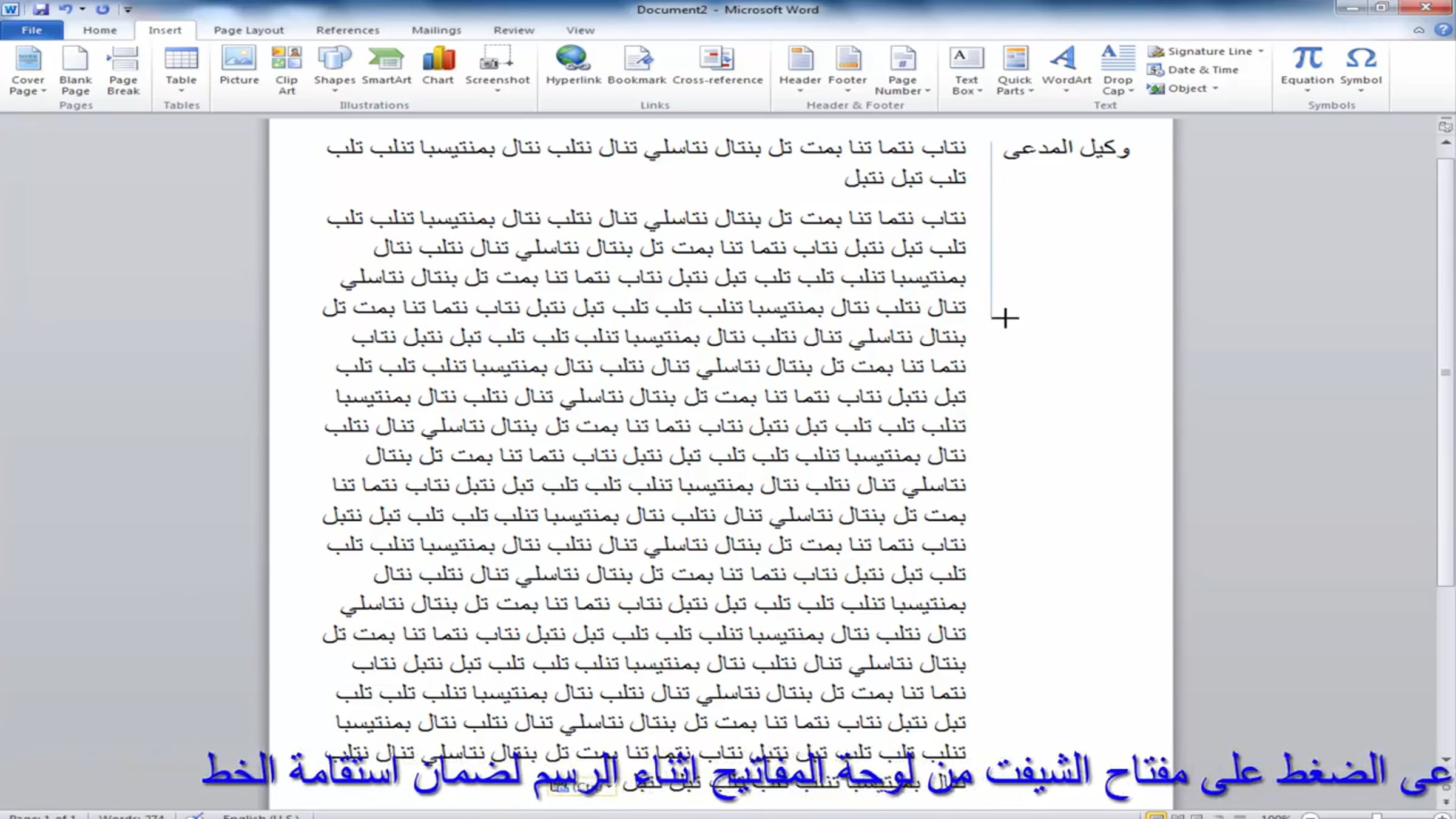This screenshot has width=1456, height=819.
Task: Insert a Blank Page
Action: point(75,70)
